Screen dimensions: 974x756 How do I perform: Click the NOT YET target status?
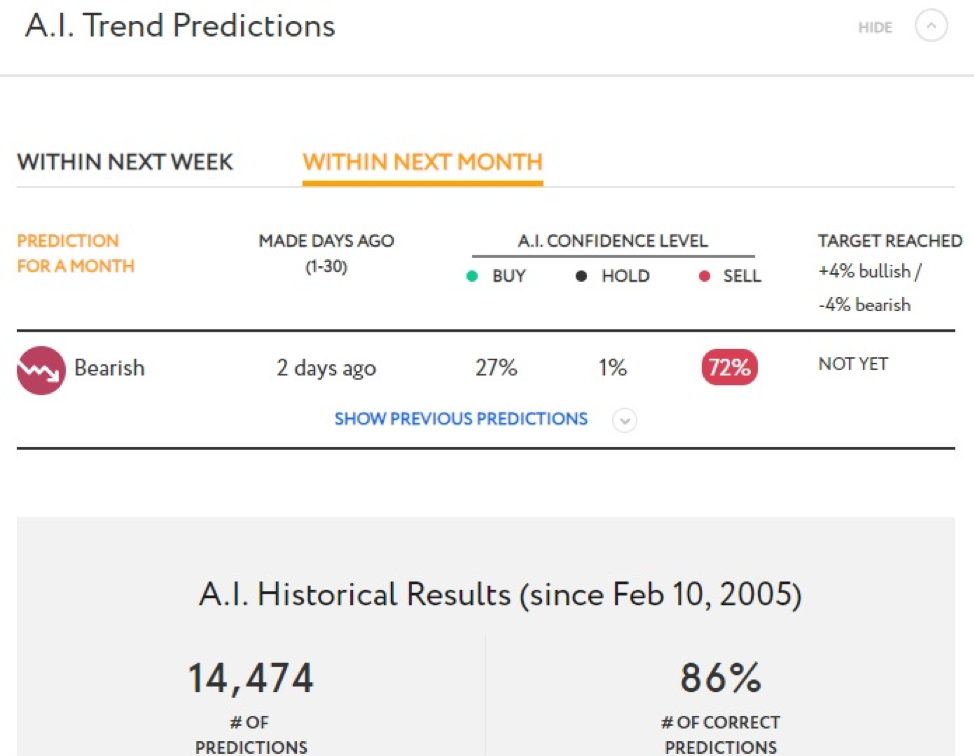[853, 364]
